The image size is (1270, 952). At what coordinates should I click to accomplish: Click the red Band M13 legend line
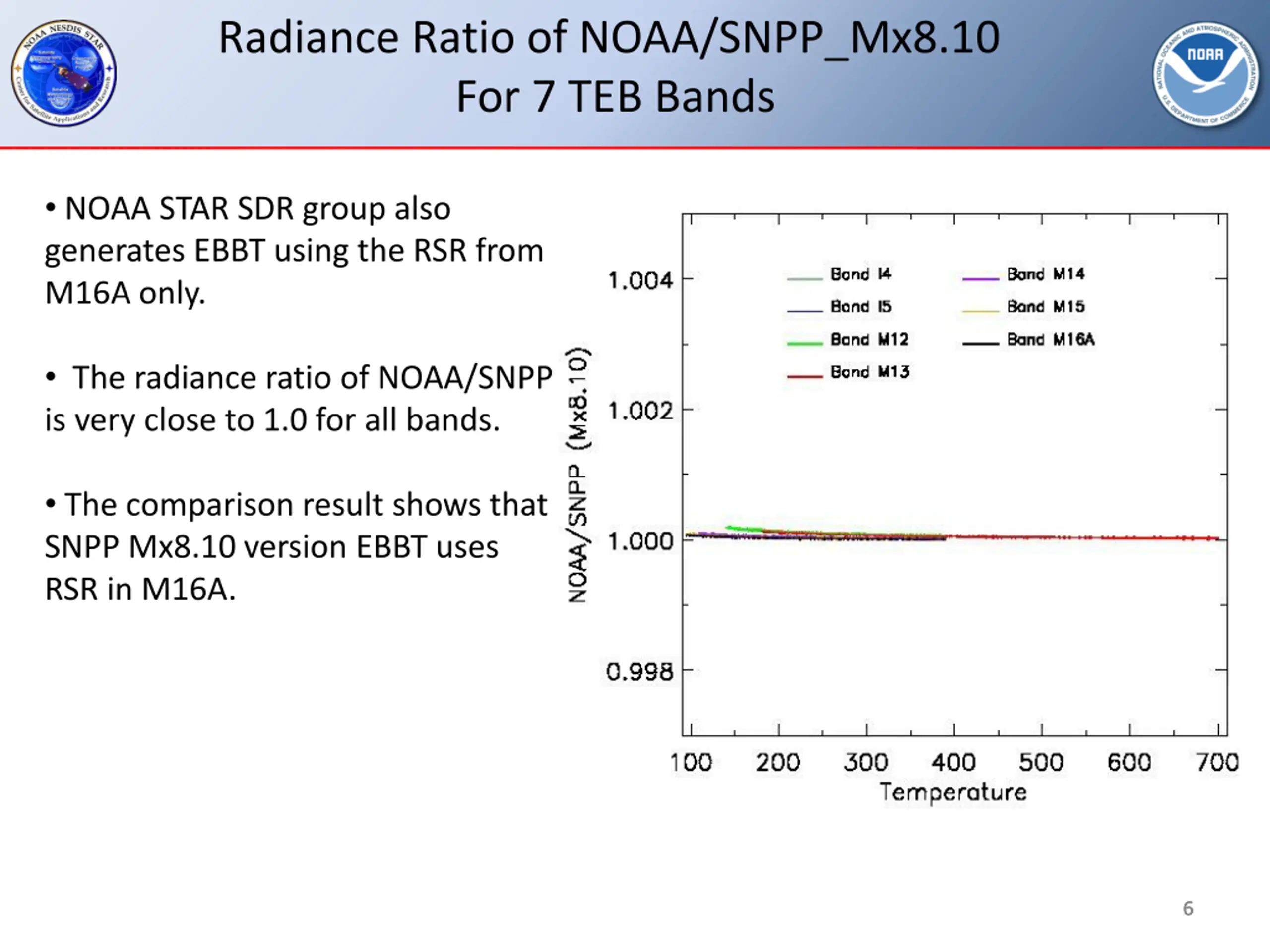pyautogui.click(x=804, y=376)
